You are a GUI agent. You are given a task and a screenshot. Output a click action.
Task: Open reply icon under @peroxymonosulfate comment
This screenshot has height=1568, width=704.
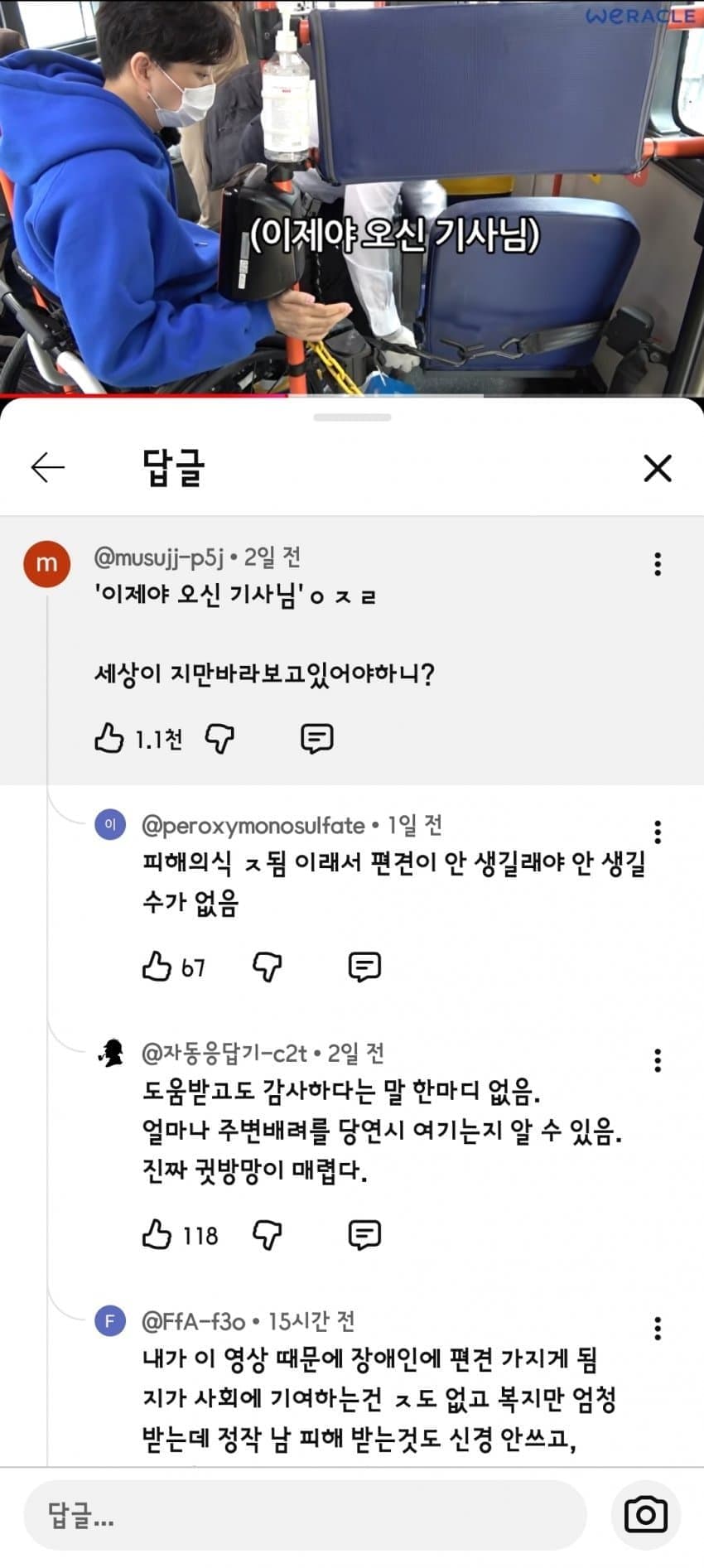point(364,967)
